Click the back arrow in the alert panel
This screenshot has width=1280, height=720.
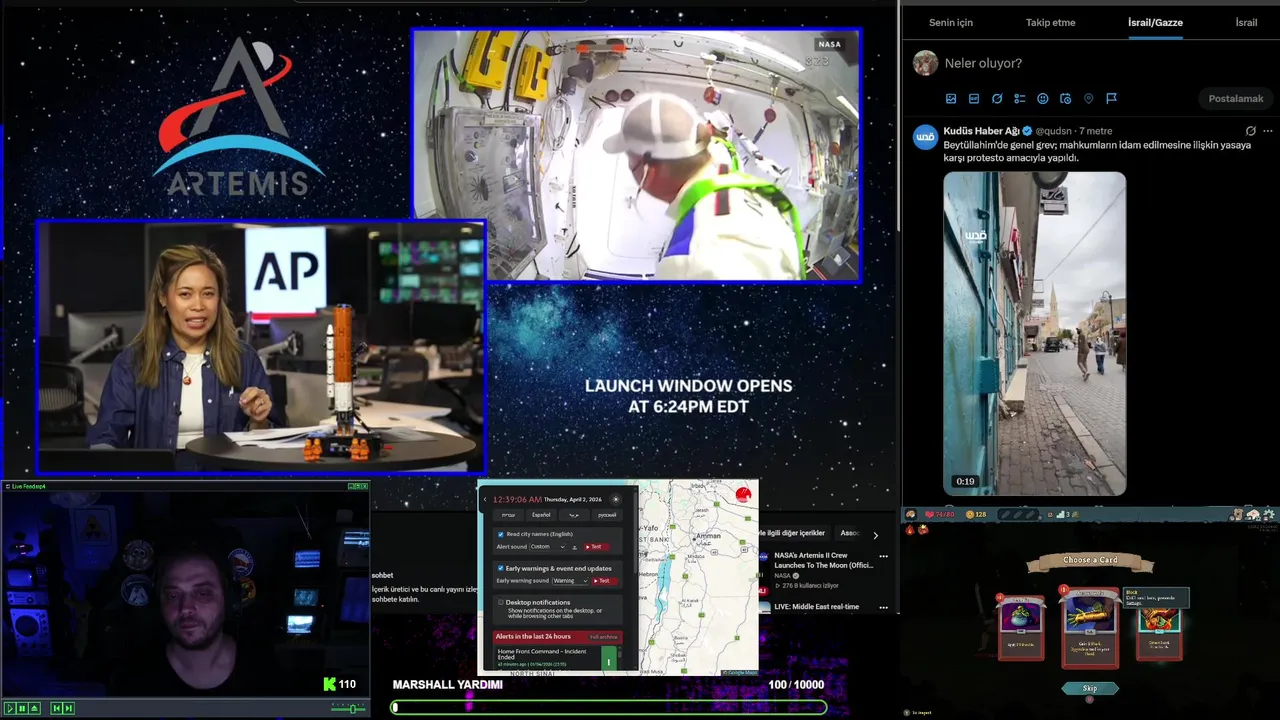485,499
